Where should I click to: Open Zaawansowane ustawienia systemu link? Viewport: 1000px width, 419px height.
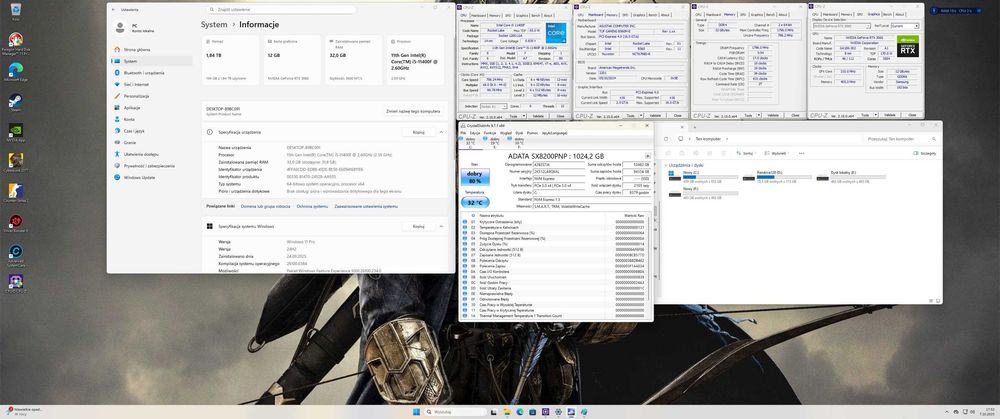point(366,207)
